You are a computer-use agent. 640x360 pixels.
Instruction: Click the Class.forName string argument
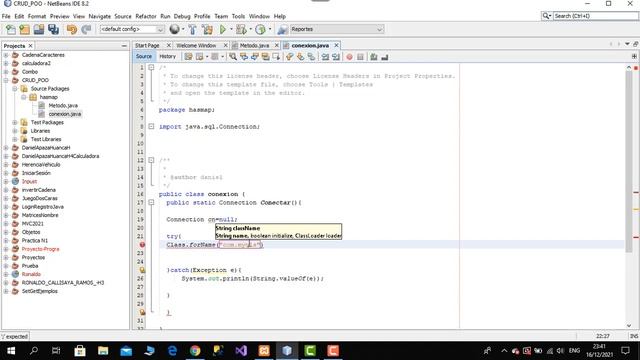[x=240, y=244]
